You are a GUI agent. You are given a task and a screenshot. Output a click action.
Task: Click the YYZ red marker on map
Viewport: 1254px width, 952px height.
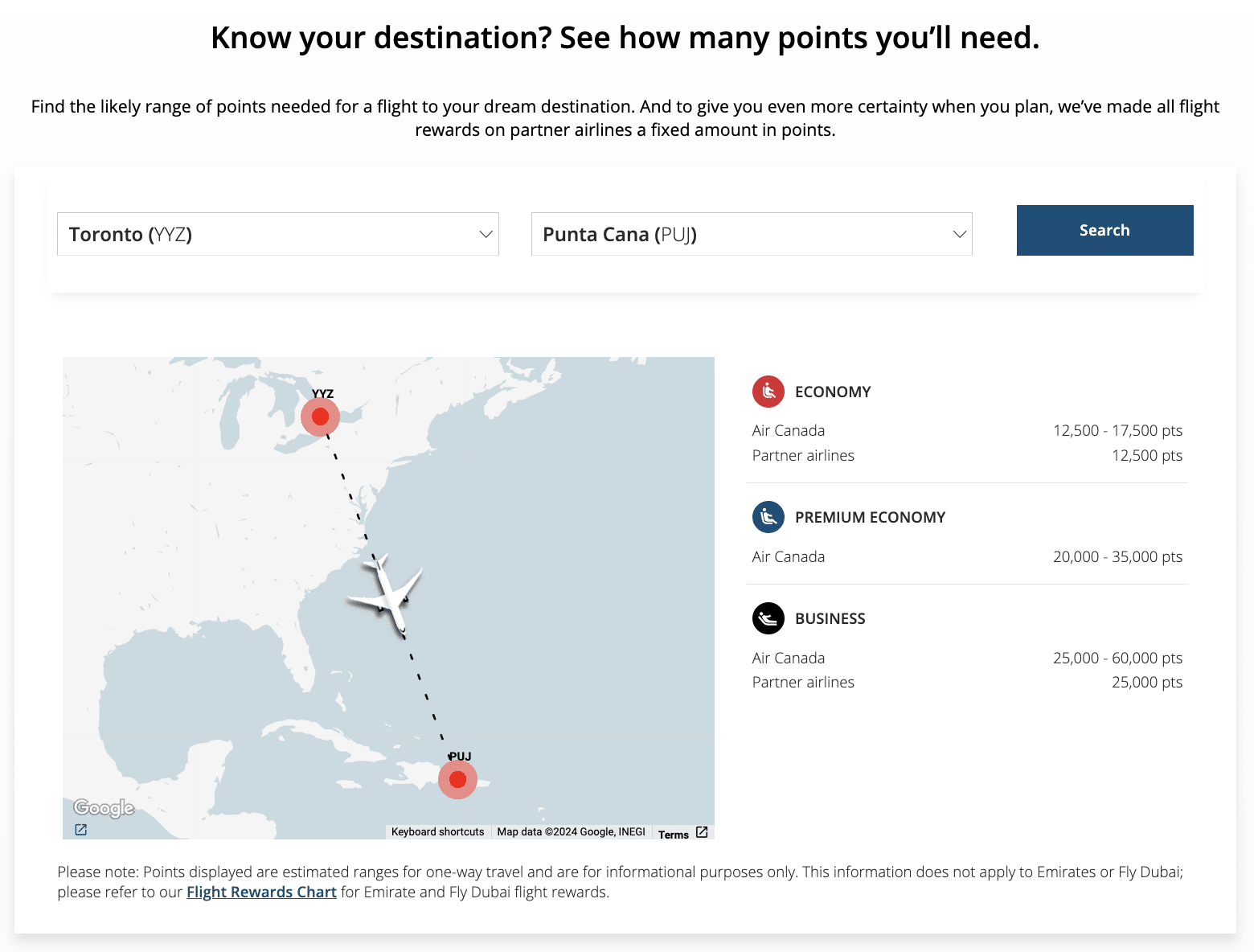(320, 416)
